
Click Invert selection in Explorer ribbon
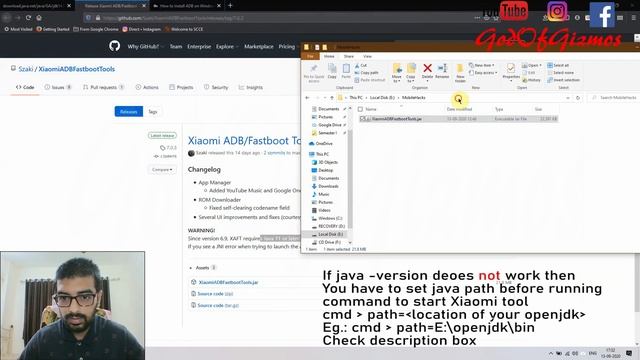pos(564,80)
